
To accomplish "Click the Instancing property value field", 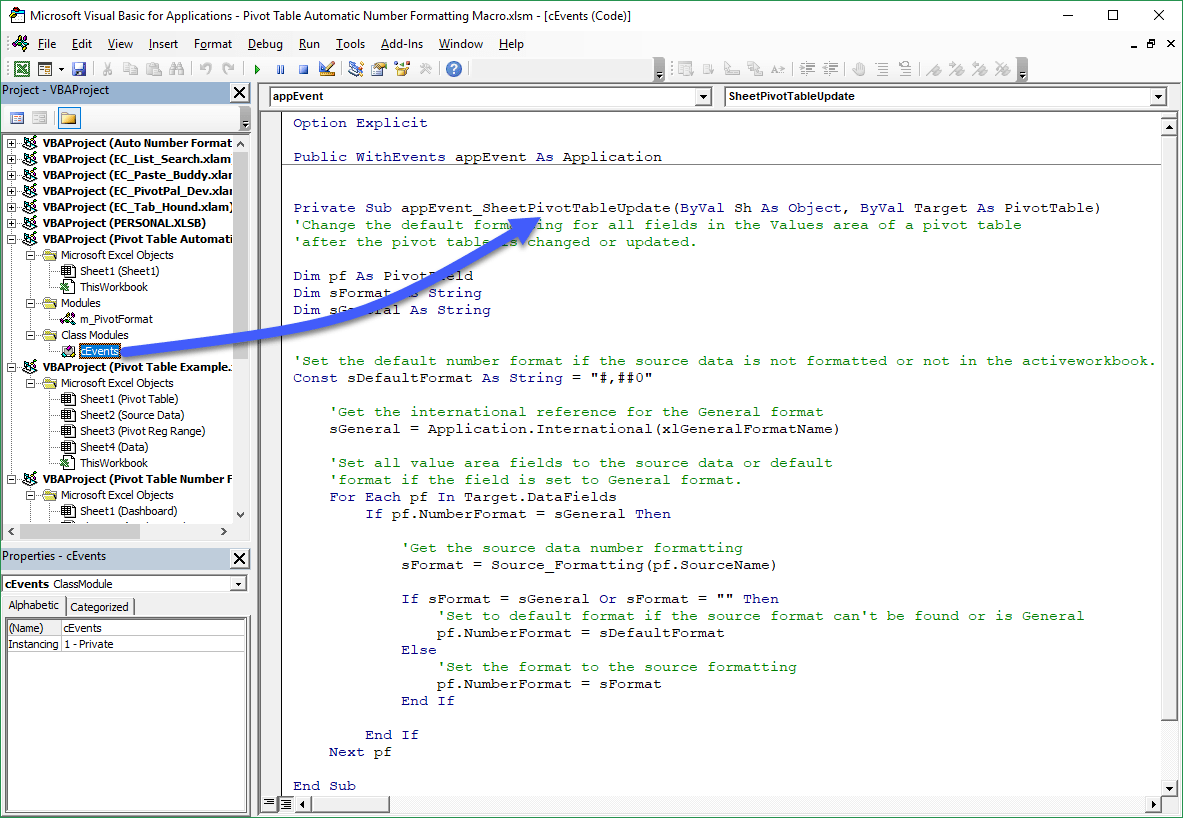I will [152, 644].
